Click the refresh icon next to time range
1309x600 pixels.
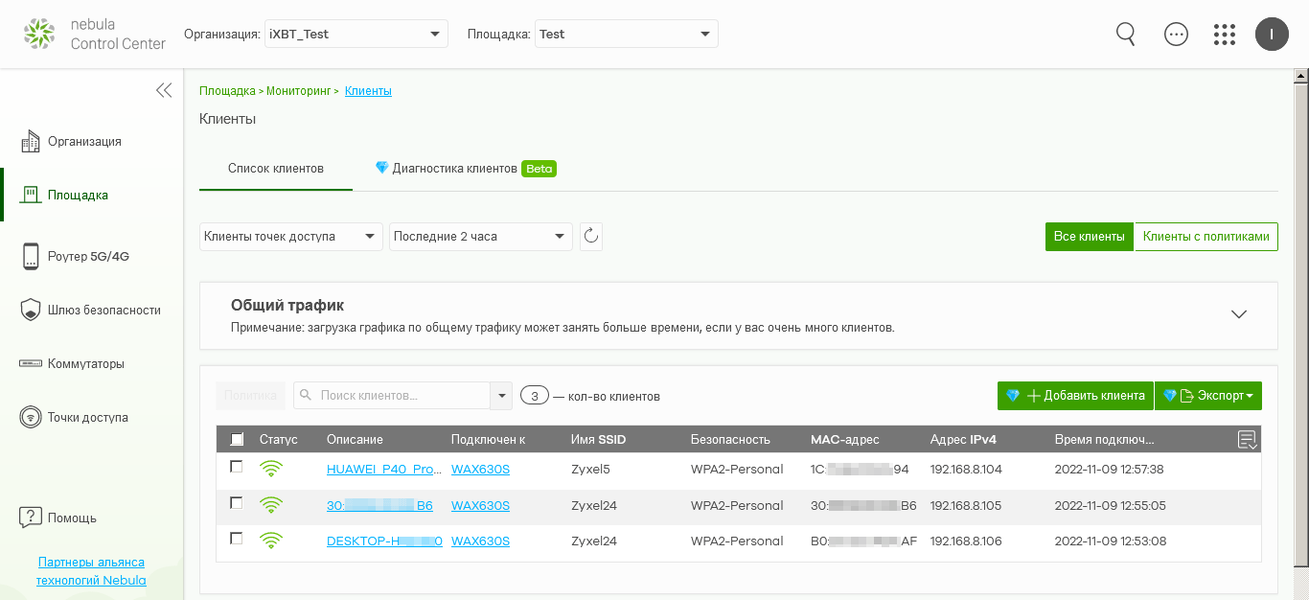[x=591, y=237]
